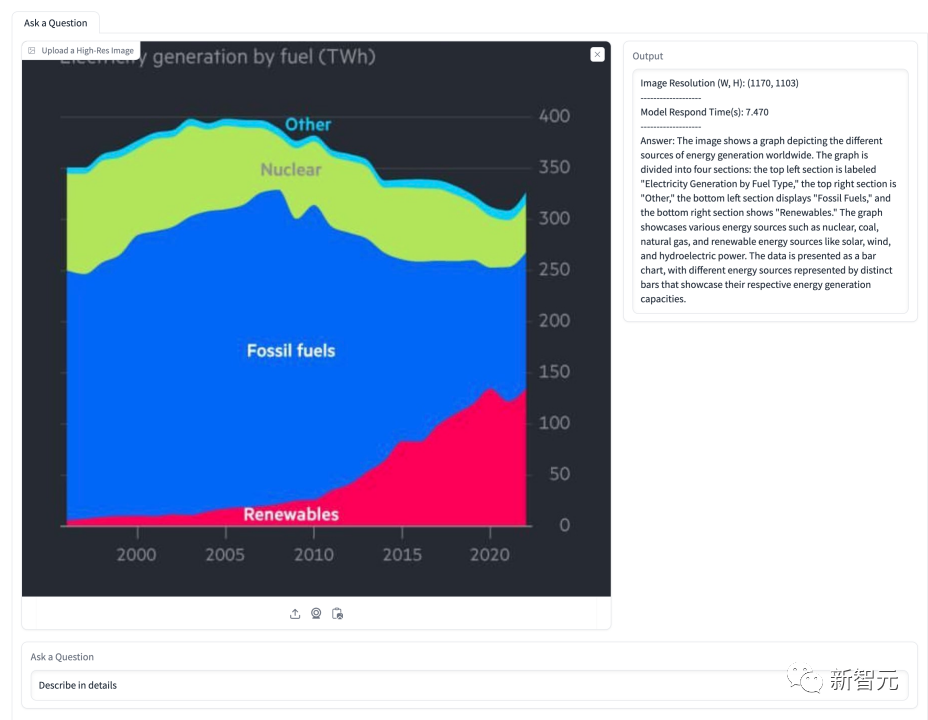928x720 pixels.
Task: Click the paste-from-clipboard image icon
Action: tap(337, 614)
